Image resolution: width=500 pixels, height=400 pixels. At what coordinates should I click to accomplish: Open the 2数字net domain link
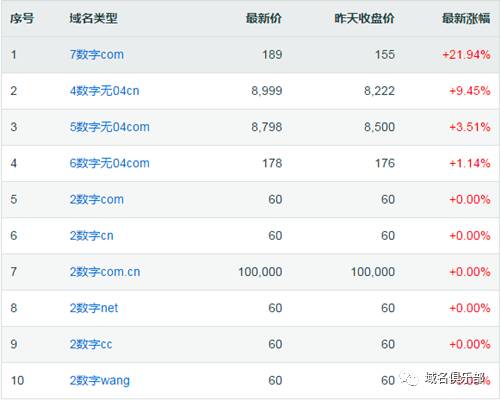[x=94, y=308]
